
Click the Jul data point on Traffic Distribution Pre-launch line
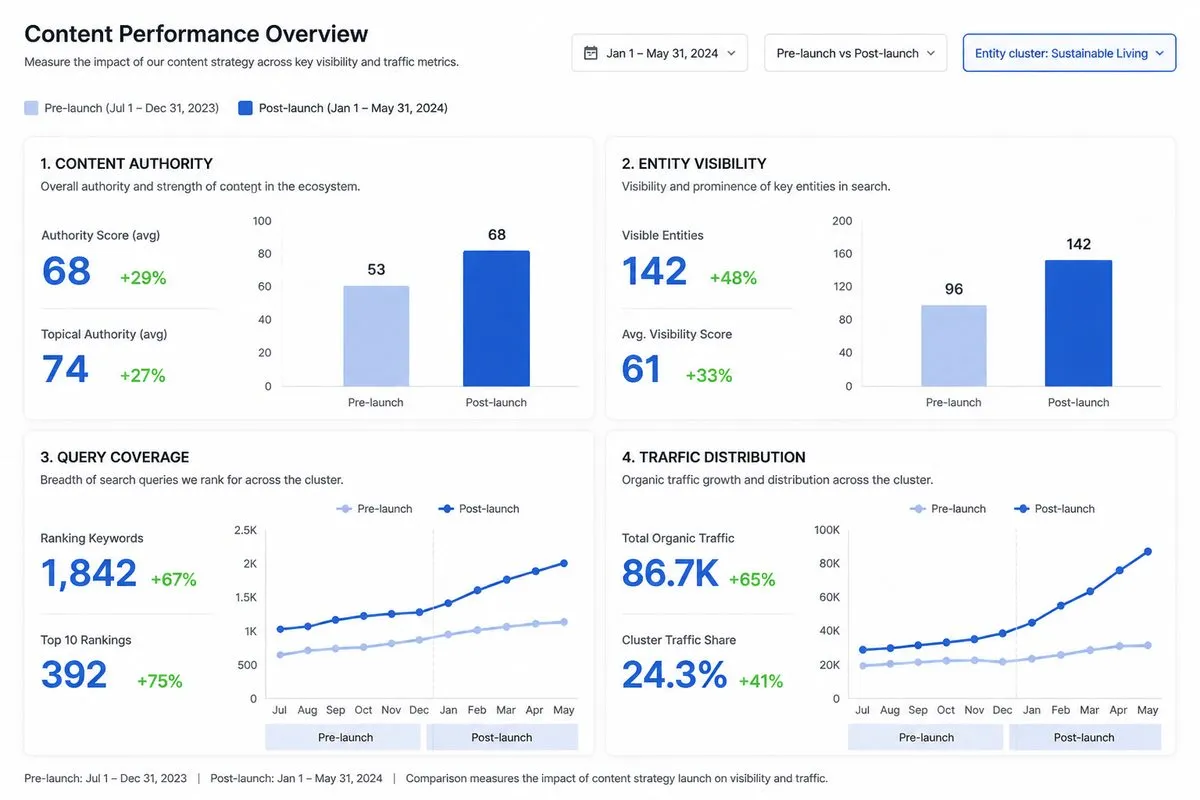(863, 665)
